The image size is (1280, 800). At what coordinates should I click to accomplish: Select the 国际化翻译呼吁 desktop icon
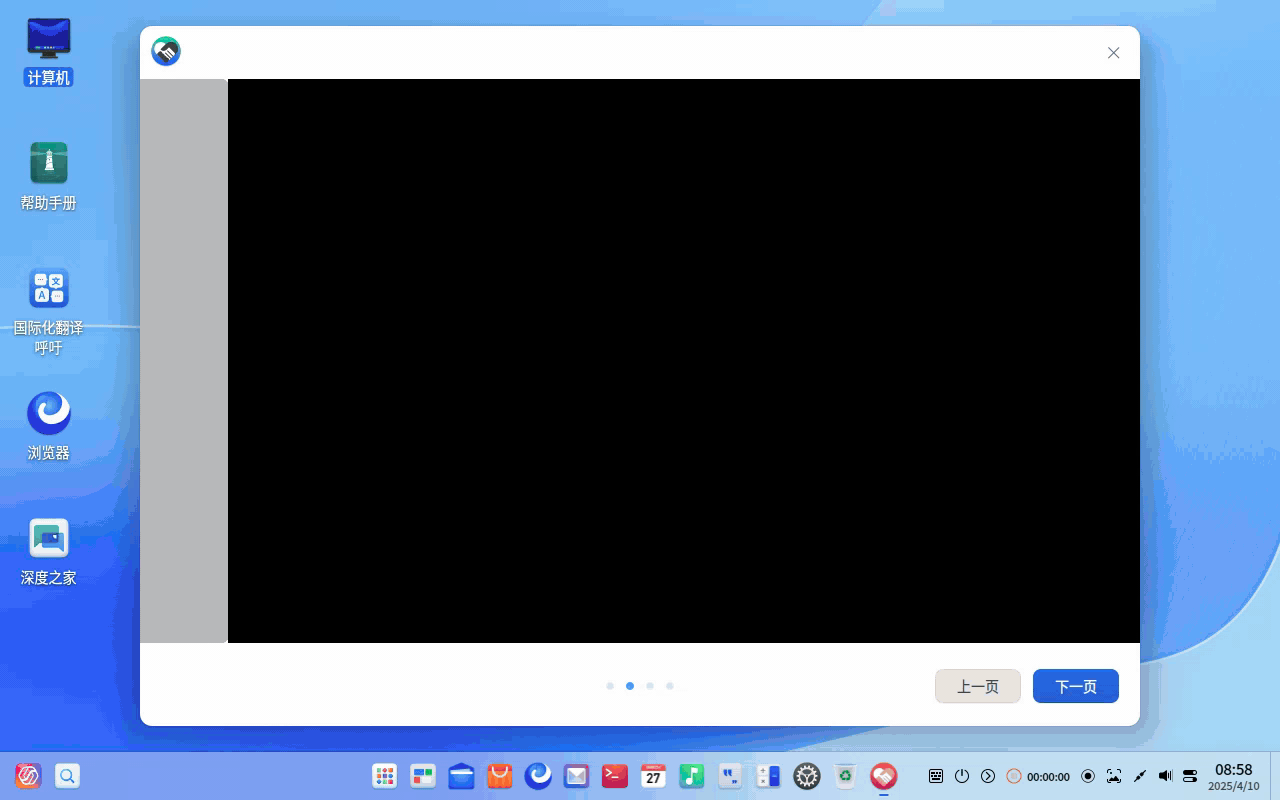(49, 311)
